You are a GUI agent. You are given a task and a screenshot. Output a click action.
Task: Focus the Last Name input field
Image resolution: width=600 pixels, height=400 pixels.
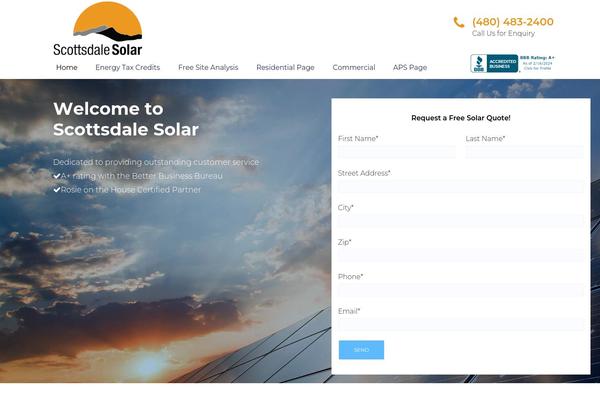tap(525, 152)
